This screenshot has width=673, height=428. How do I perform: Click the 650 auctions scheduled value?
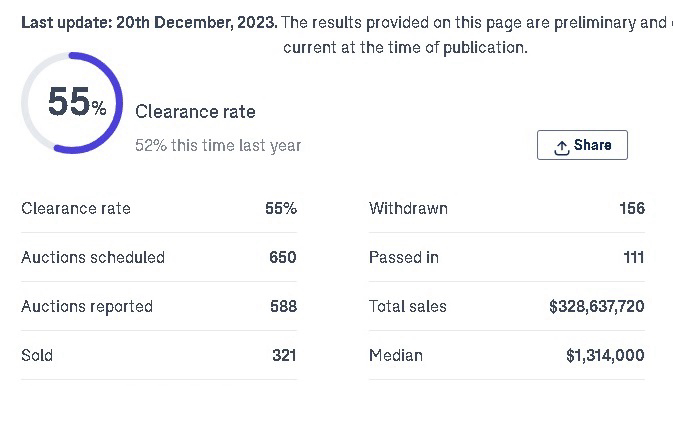(283, 258)
